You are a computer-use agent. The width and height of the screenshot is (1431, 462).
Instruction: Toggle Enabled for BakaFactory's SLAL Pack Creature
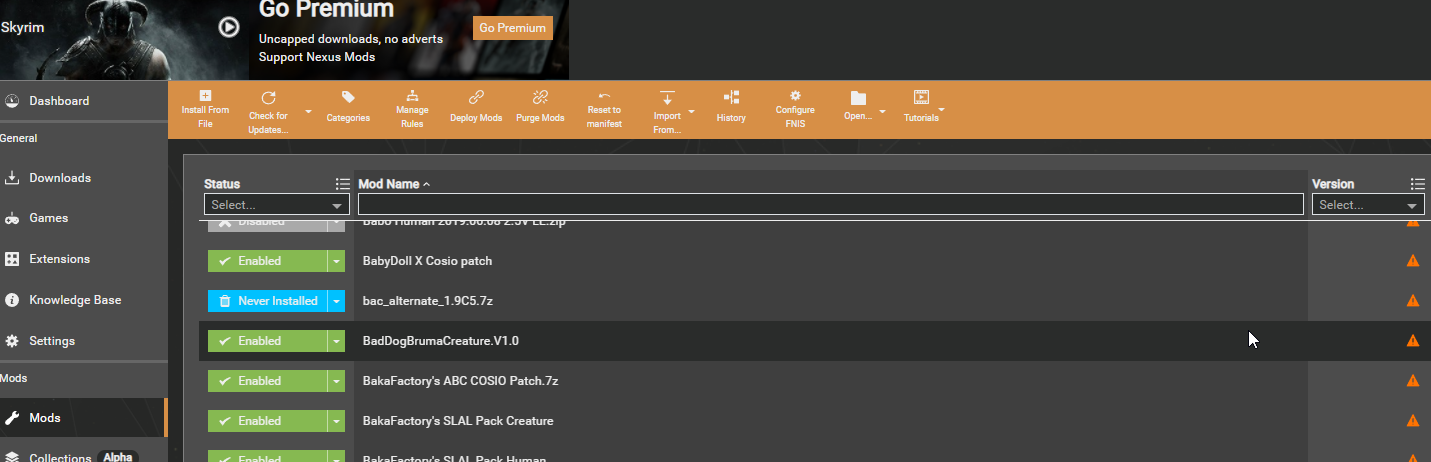(267, 421)
